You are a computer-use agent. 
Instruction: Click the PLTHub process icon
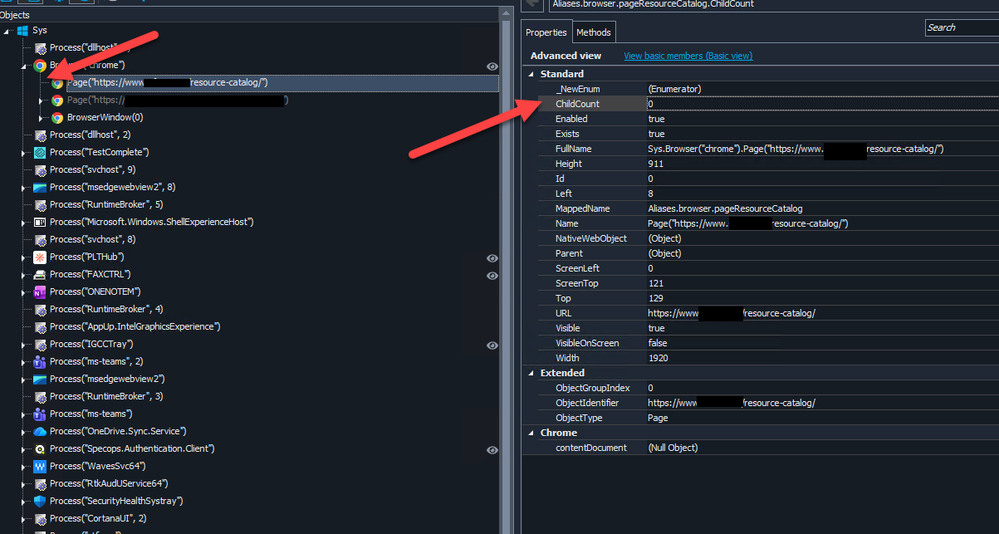click(x=40, y=257)
